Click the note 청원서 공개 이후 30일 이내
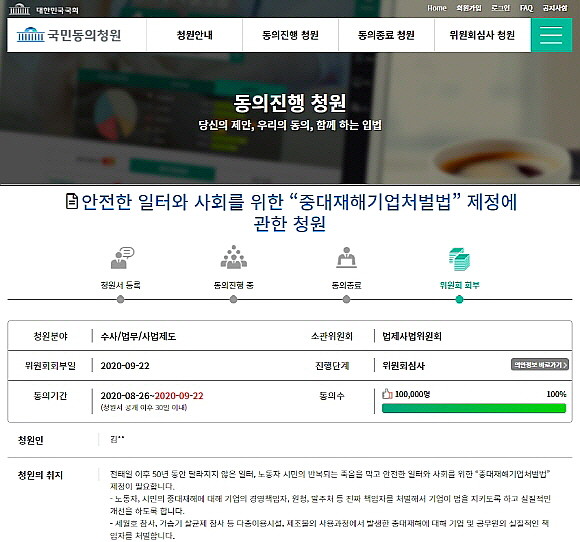This screenshot has height=542, width=580. (x=144, y=408)
